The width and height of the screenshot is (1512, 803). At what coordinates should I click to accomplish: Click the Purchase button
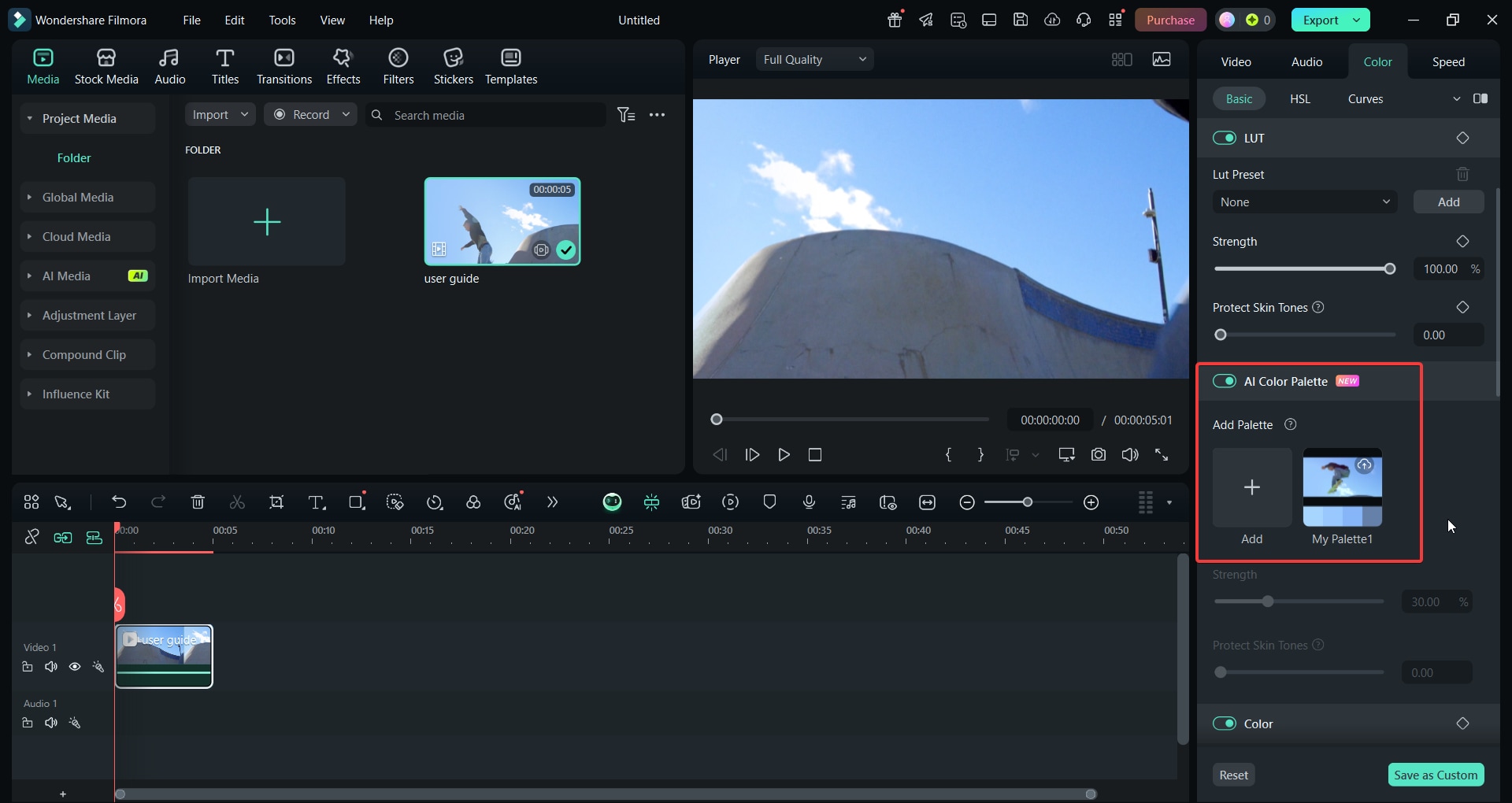pyautogui.click(x=1170, y=20)
